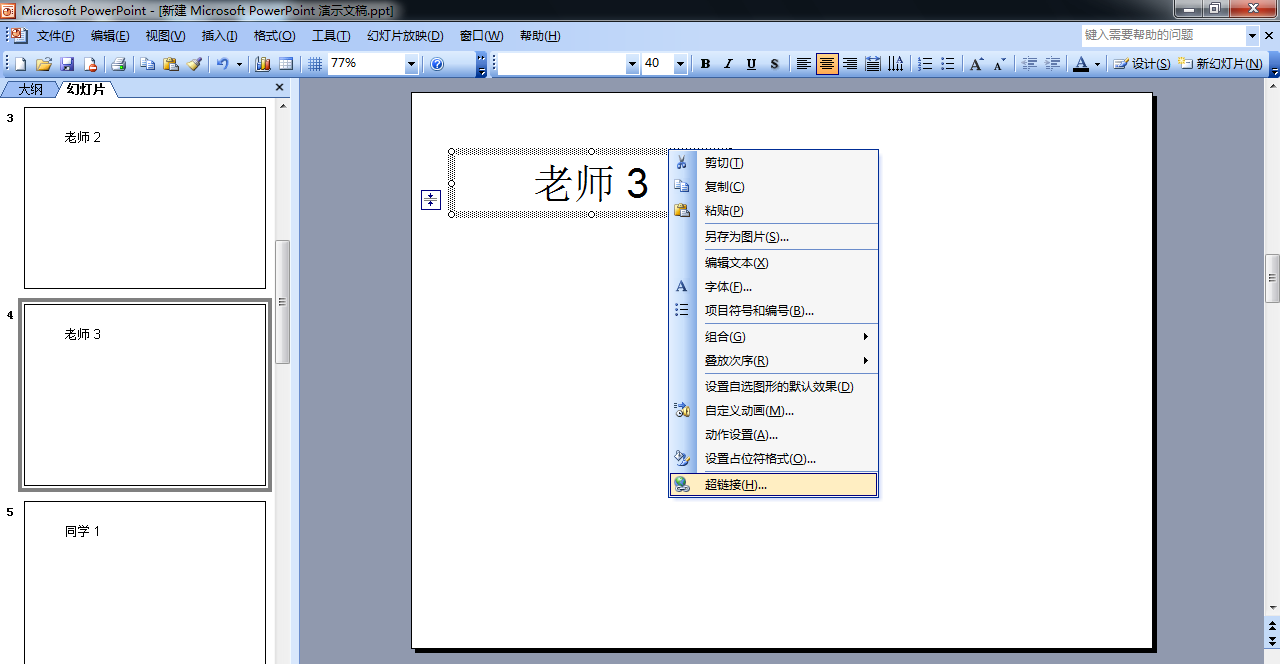This screenshot has width=1280, height=664.
Task: Click the 新幻灯片 button
Action: [1221, 64]
